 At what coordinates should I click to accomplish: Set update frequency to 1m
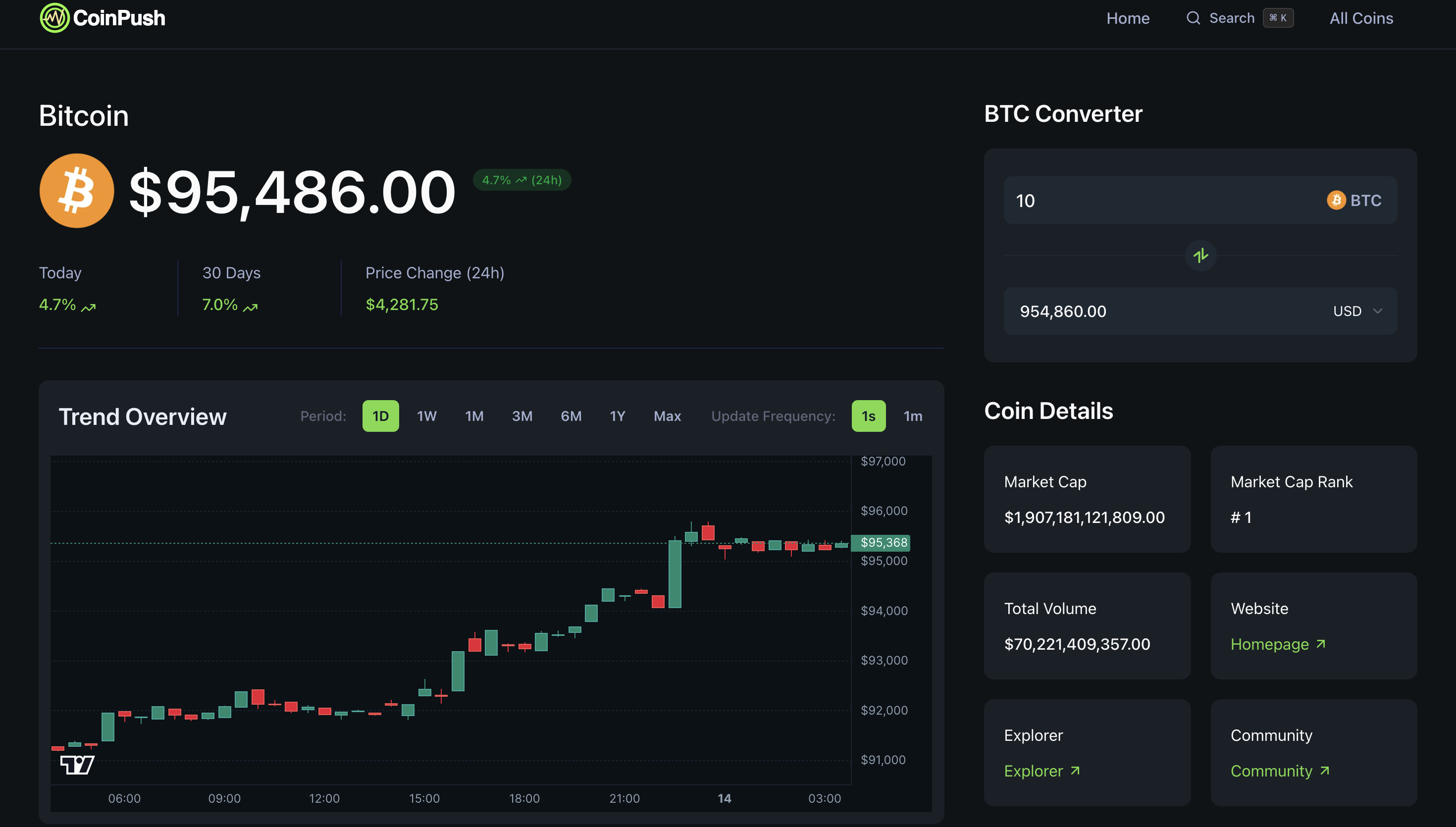click(x=913, y=416)
